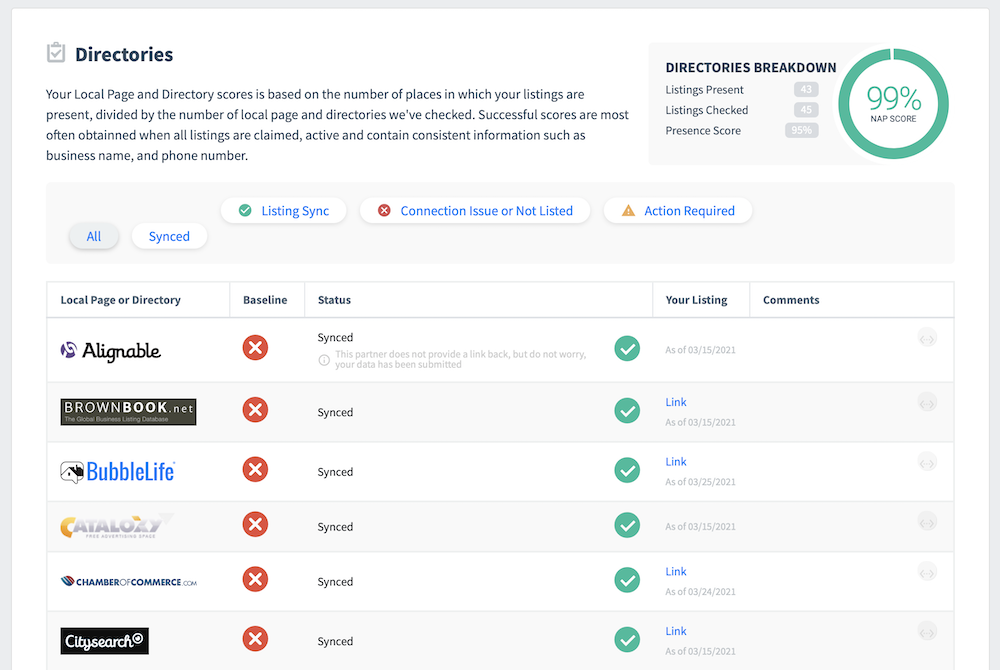This screenshot has height=670, width=1000.
Task: Click the BubbleLife comment icon
Action: click(927, 462)
